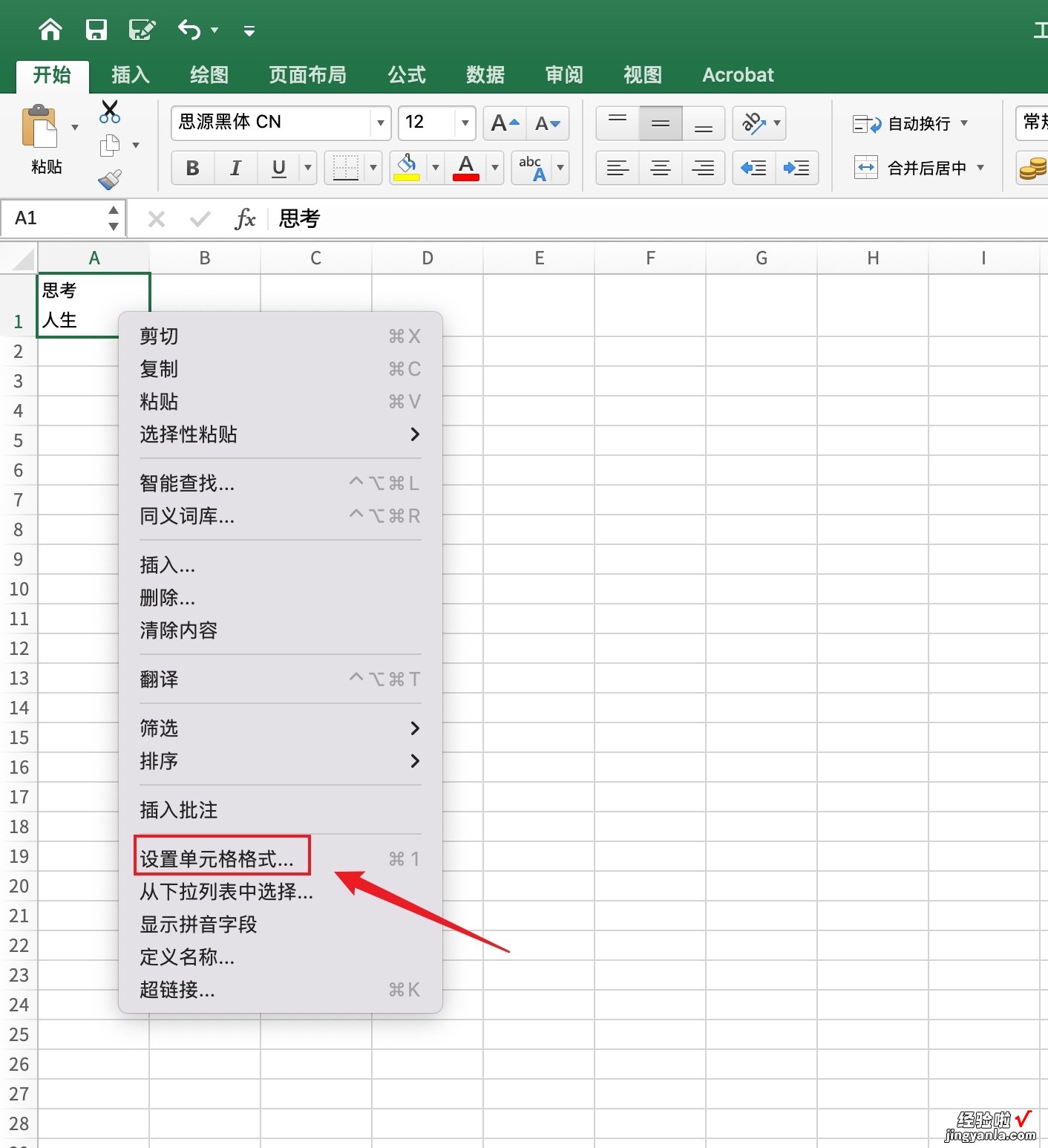
Task: Choose 复制 from context menu
Action: click(x=281, y=369)
